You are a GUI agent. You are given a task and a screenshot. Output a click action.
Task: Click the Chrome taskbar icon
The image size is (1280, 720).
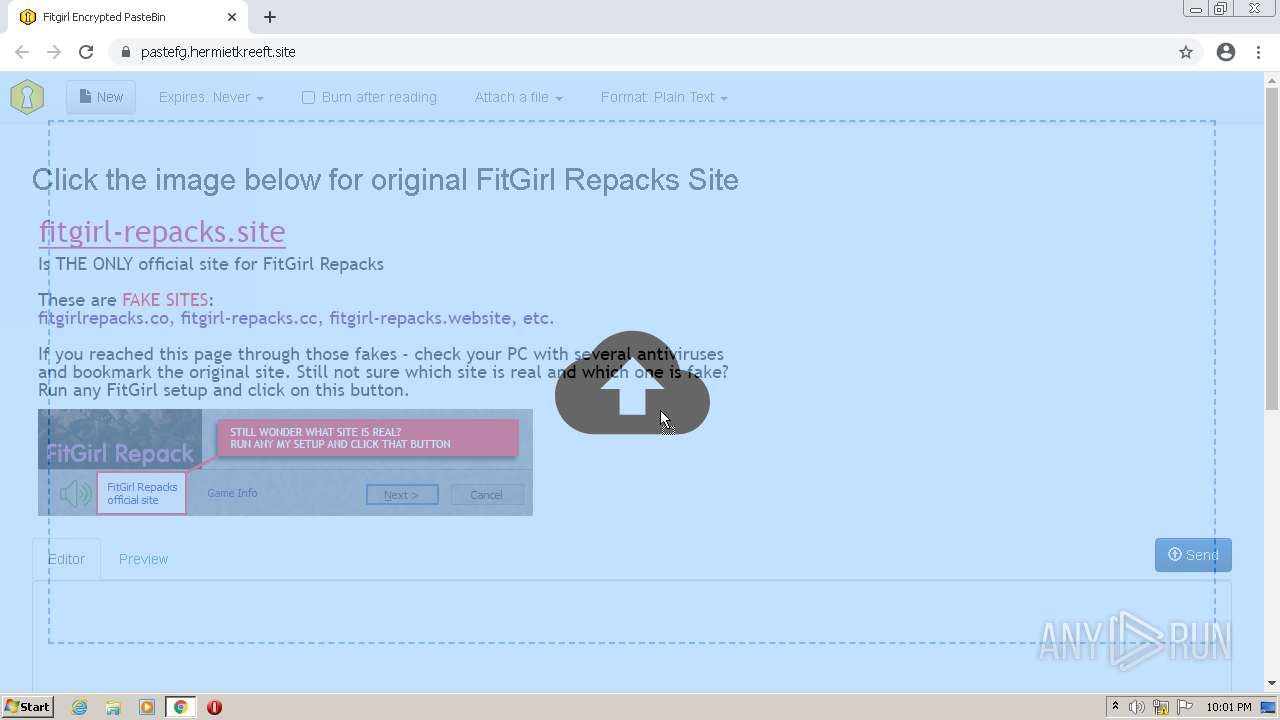180,707
